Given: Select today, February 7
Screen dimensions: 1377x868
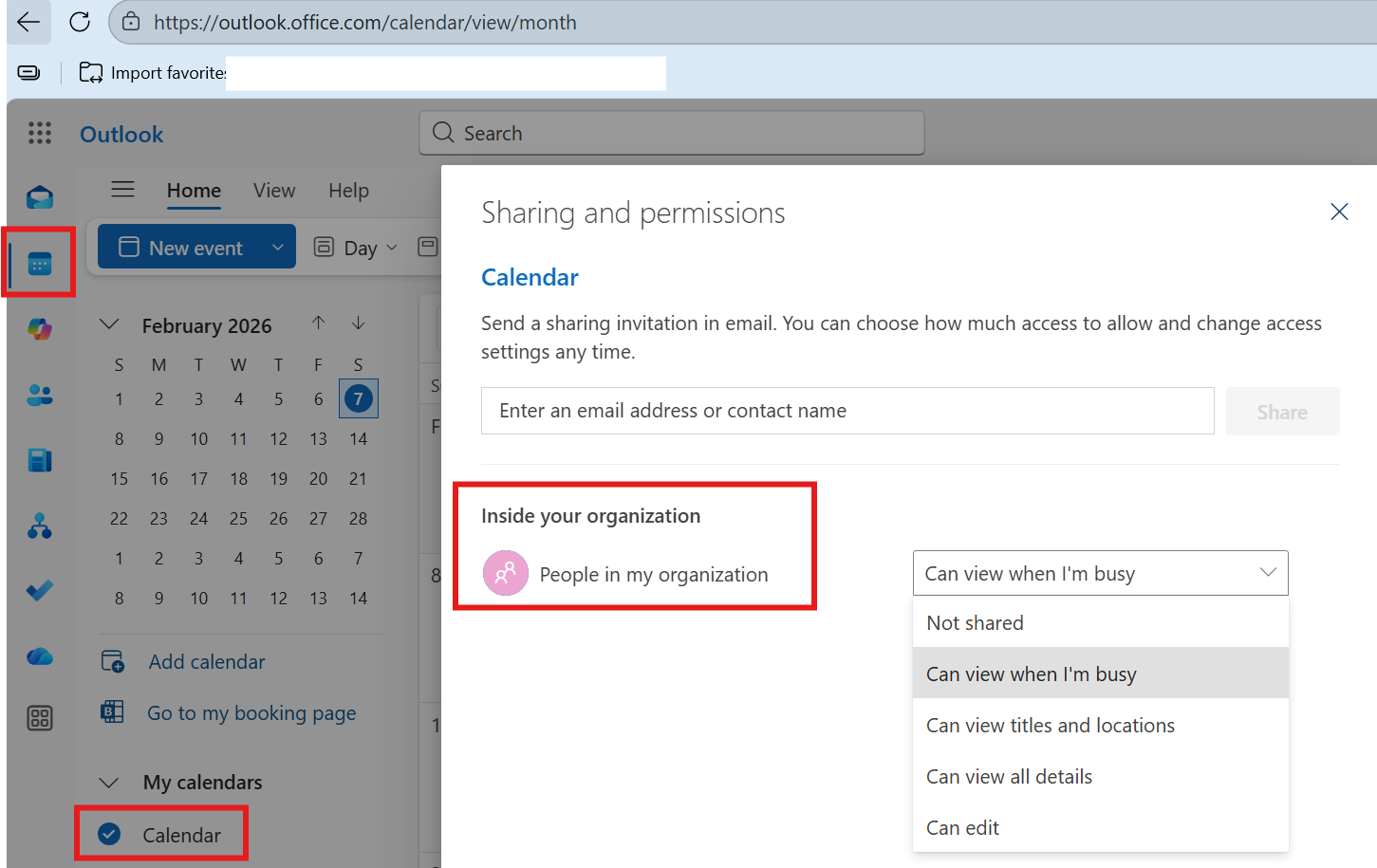Looking at the screenshot, I should (359, 398).
